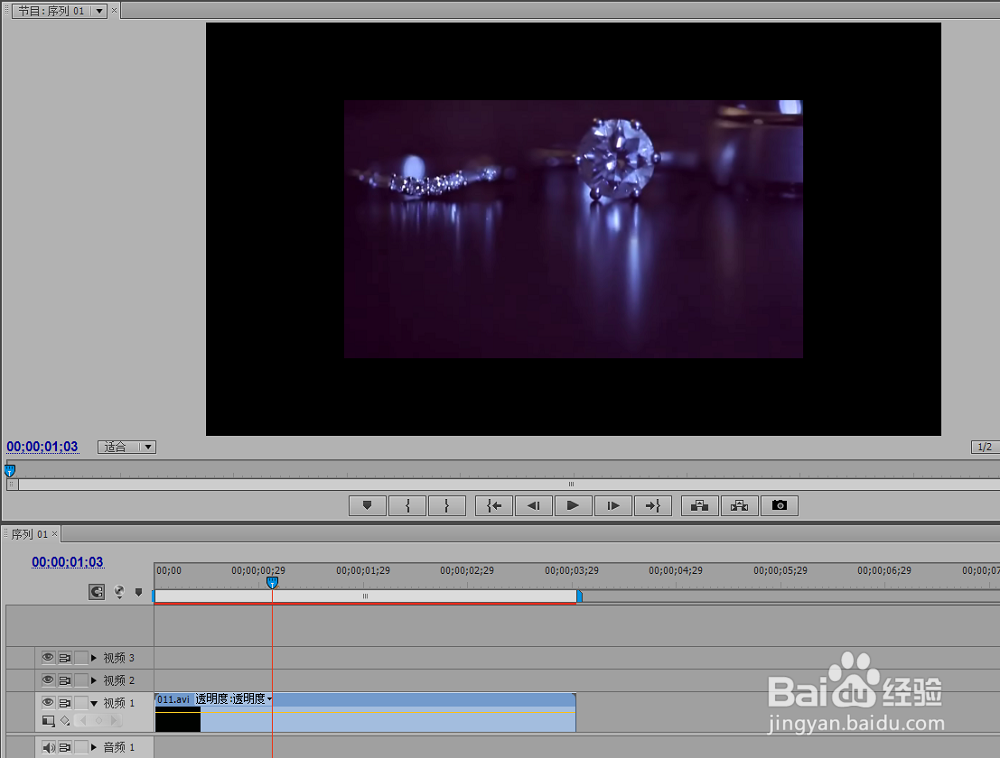Add marker in Program monitor transport bar
1000x758 pixels.
[367, 506]
